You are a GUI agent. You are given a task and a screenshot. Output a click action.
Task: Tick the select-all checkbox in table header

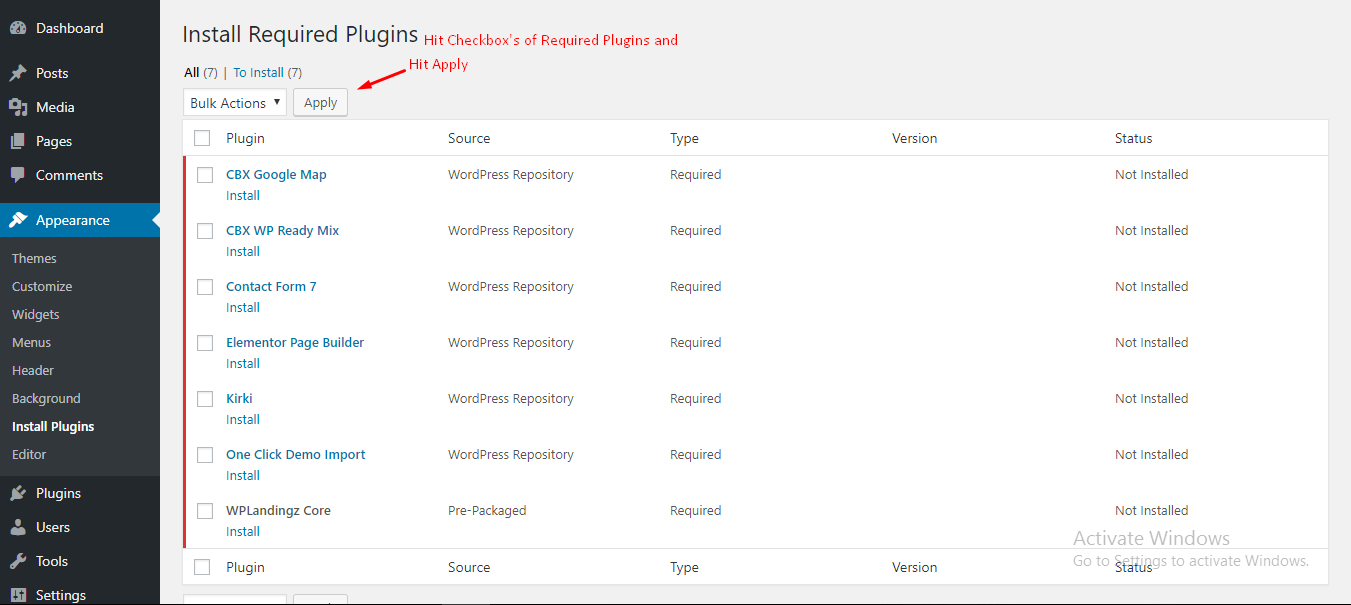point(202,138)
